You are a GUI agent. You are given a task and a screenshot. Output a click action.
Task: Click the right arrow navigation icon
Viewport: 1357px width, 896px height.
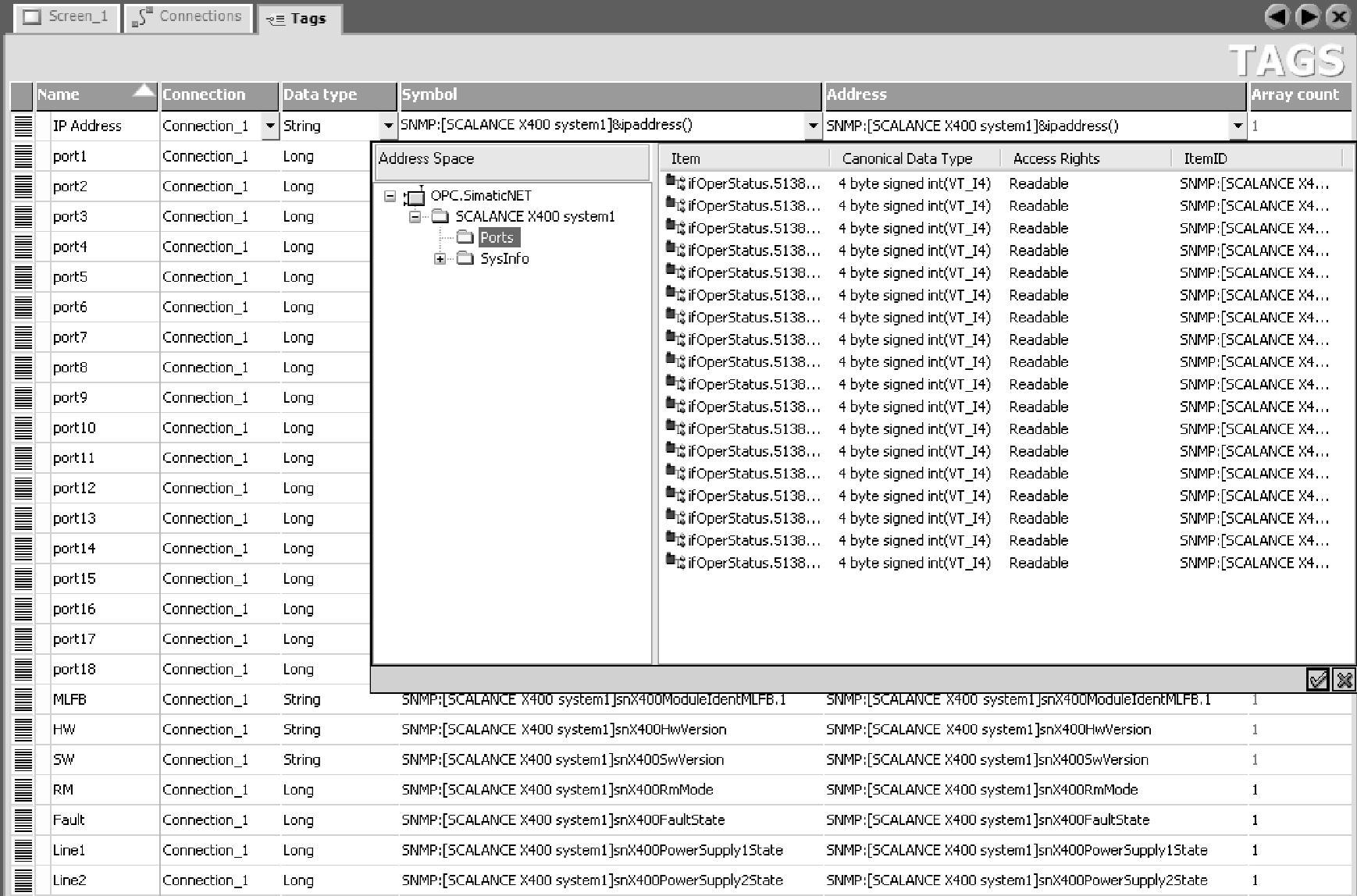1308,16
